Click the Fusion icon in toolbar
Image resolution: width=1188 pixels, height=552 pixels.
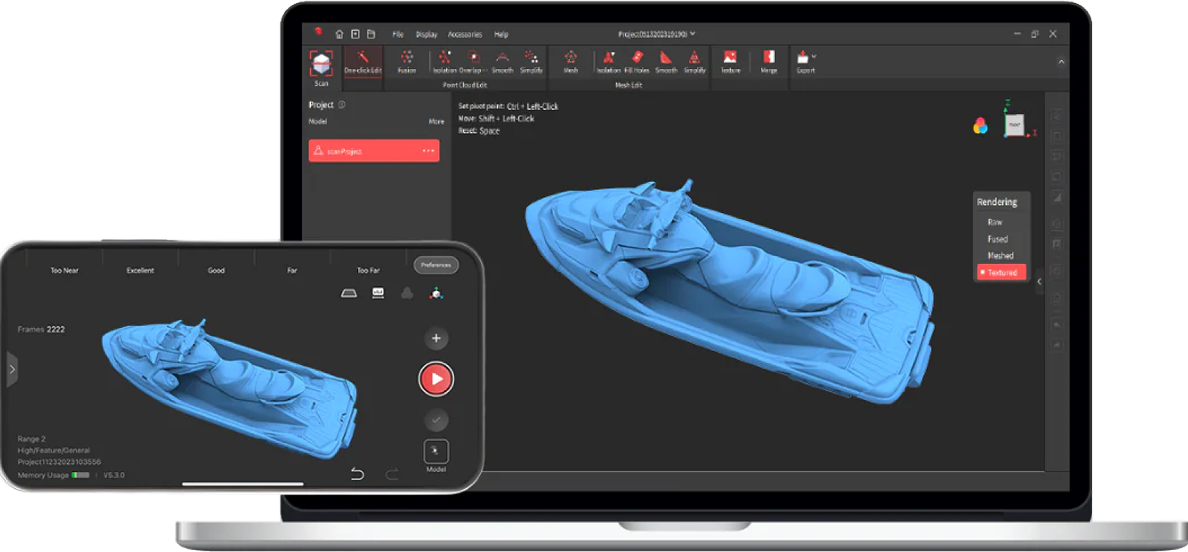click(x=407, y=60)
